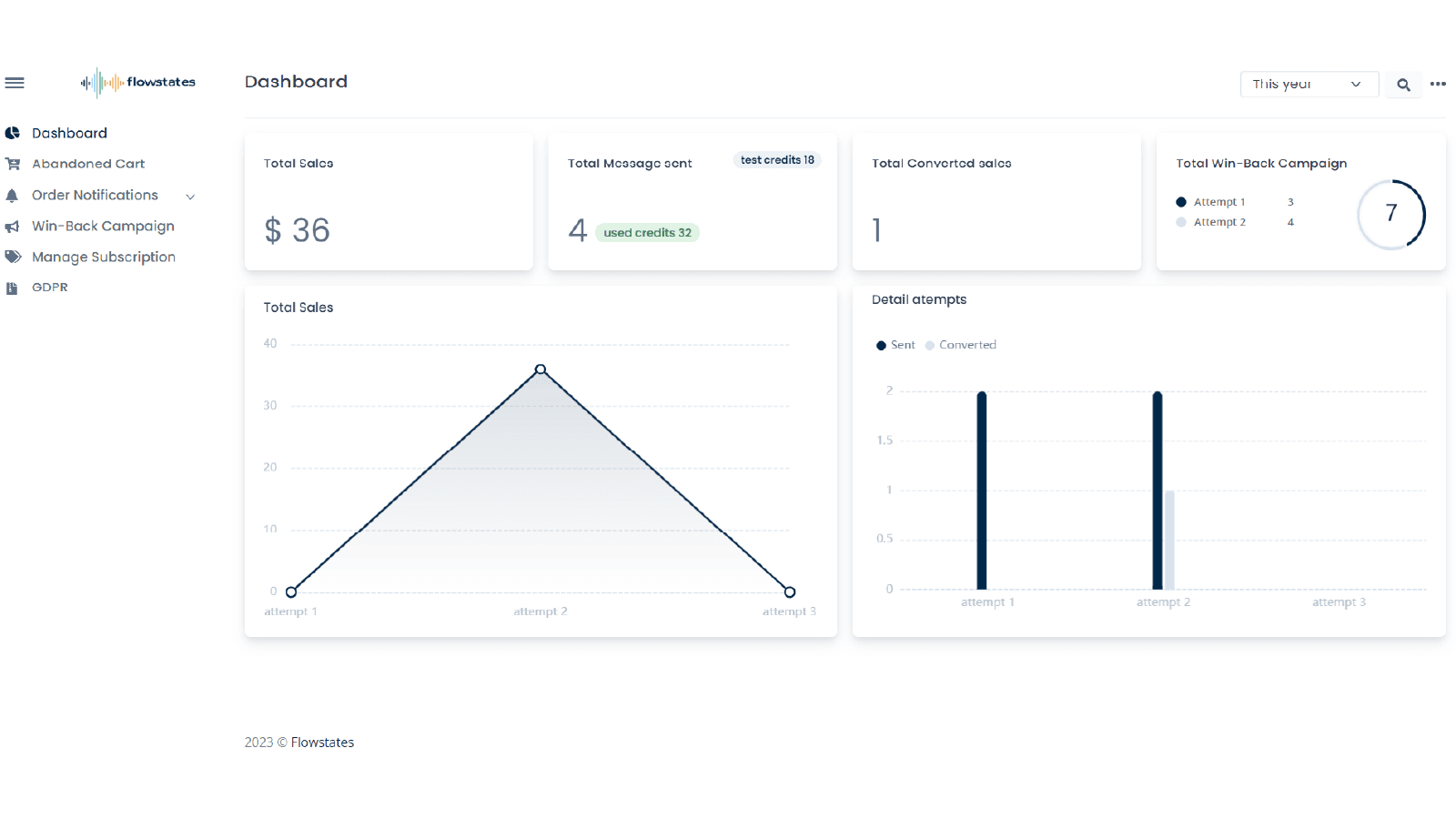Open search with the magnifier icon

tap(1403, 85)
